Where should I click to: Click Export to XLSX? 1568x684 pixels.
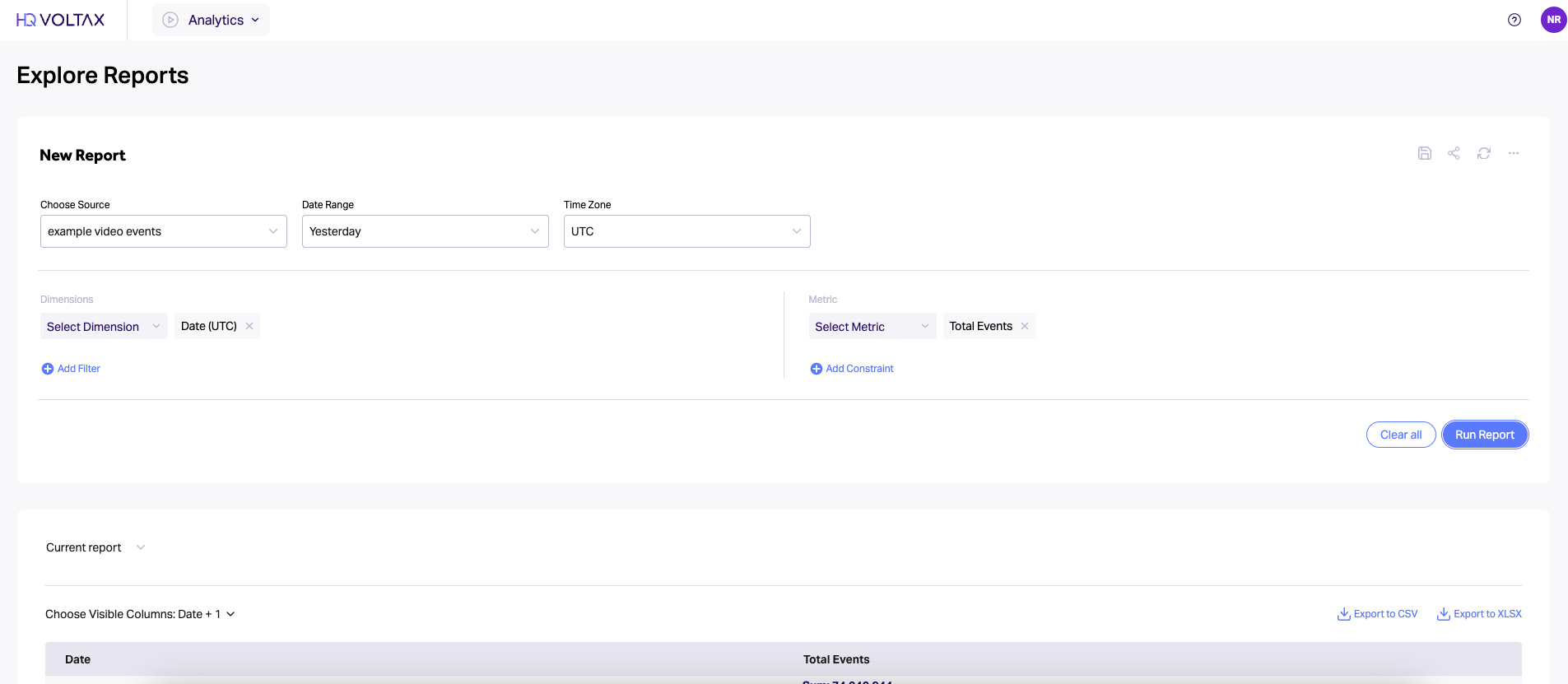pos(1479,614)
